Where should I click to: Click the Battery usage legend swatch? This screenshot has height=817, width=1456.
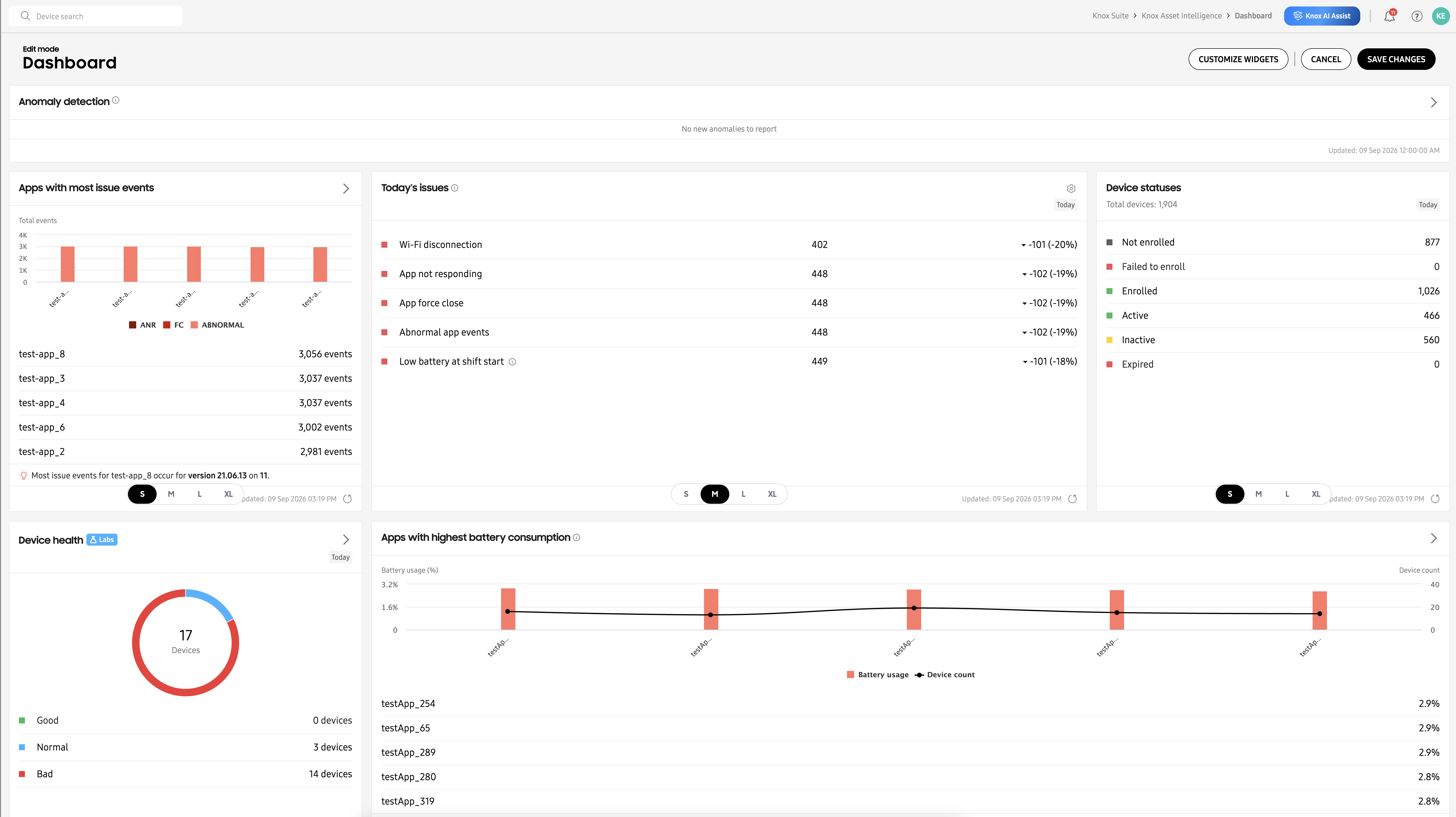(850, 675)
